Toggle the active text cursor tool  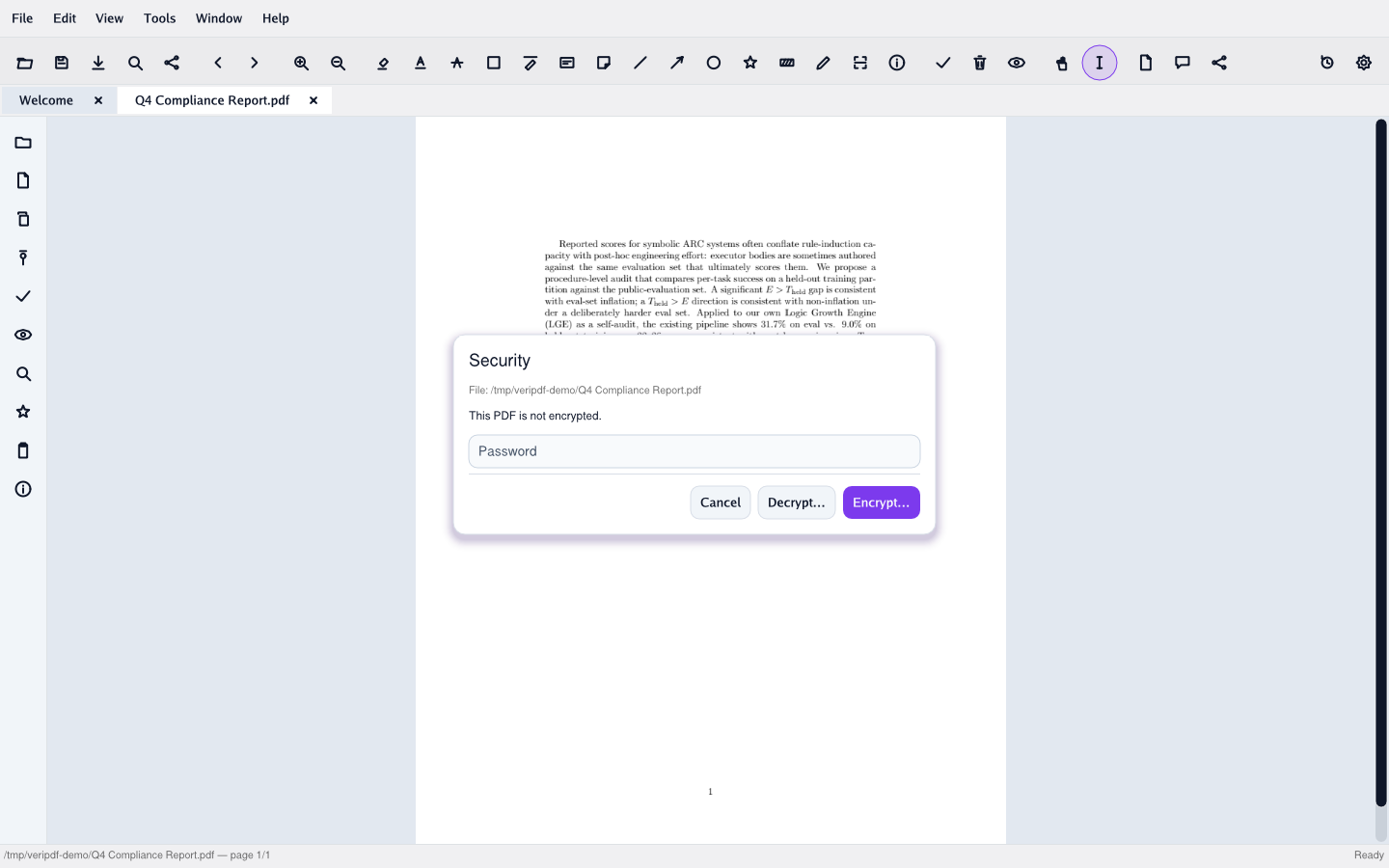coord(1100,63)
